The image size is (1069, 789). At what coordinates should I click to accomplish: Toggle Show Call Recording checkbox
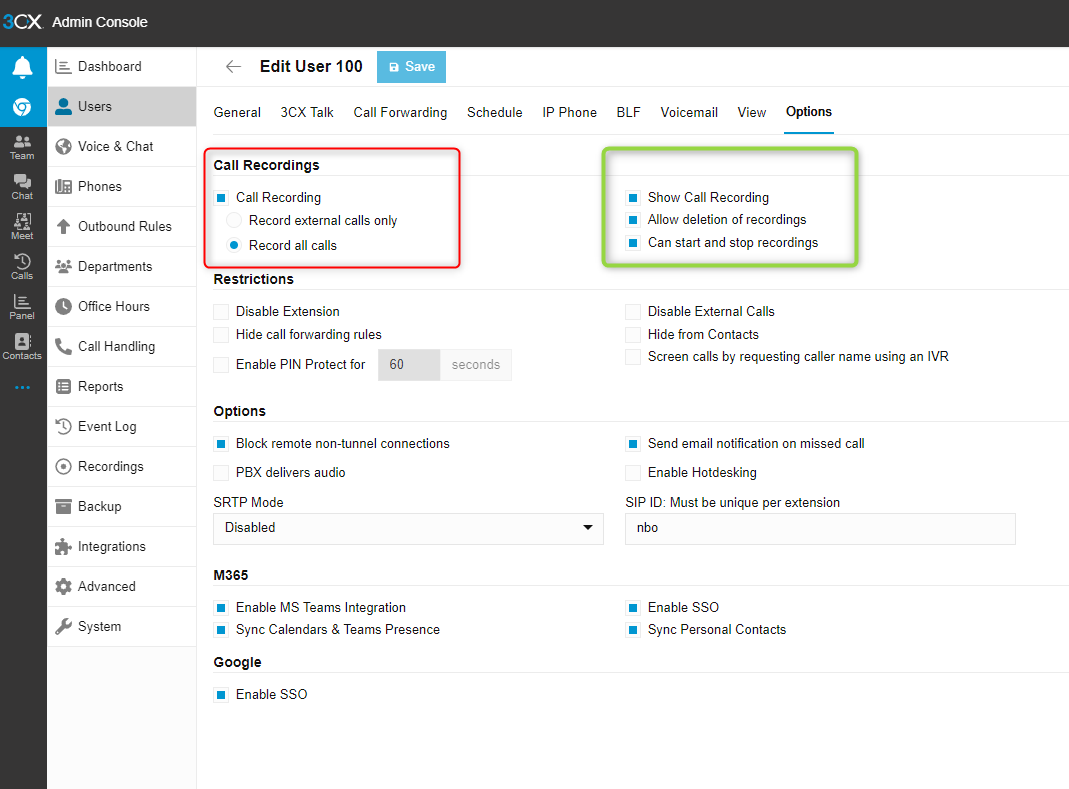point(633,198)
